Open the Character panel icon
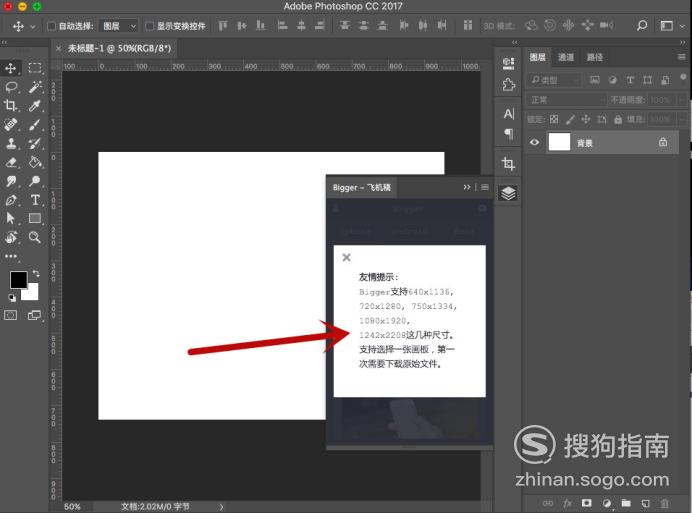Screen dimensions: 692x513 (x=508, y=114)
